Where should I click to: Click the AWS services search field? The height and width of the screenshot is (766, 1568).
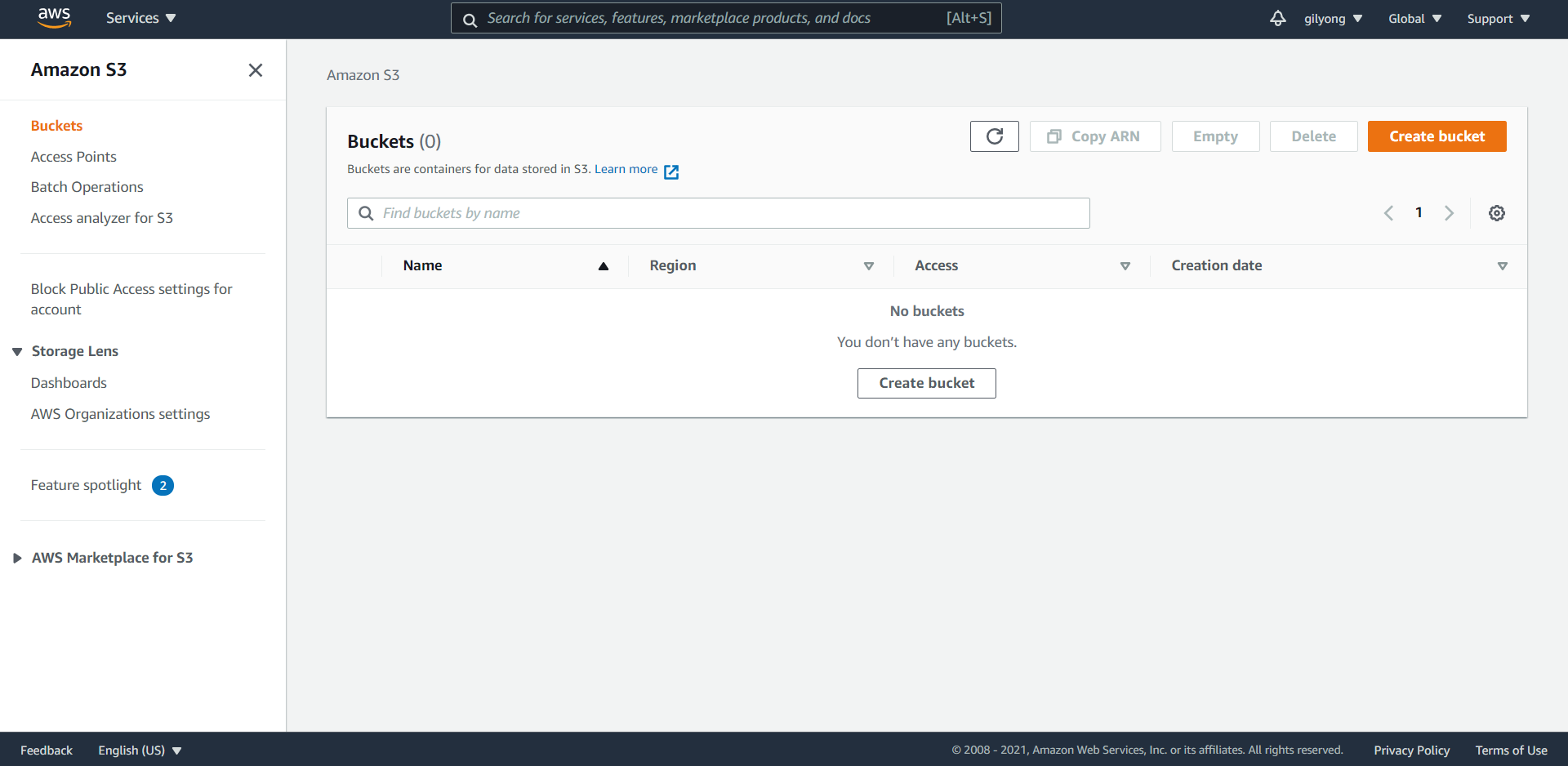click(x=726, y=18)
